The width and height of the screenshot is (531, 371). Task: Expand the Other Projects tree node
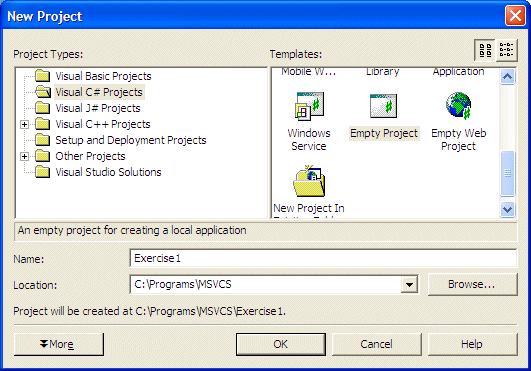24,156
